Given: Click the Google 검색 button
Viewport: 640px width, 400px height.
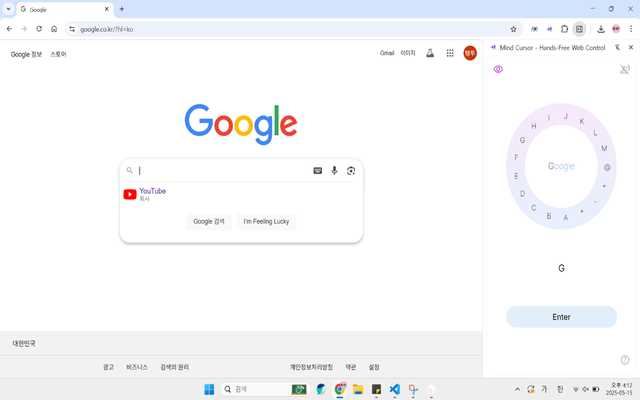Looking at the screenshot, I should click(209, 221).
